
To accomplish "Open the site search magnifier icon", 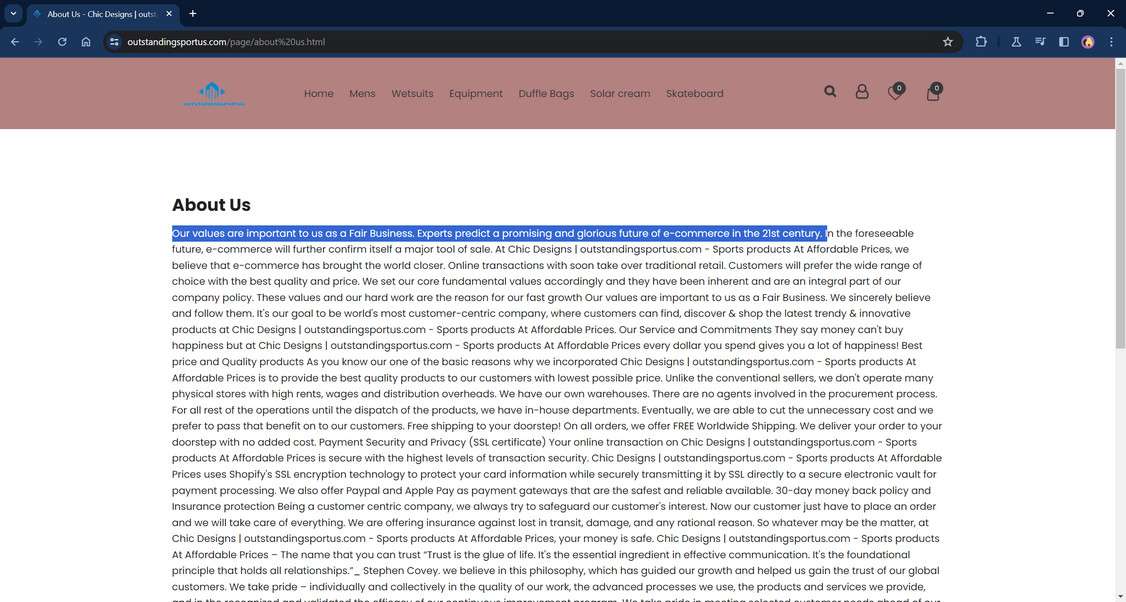I will [830, 91].
